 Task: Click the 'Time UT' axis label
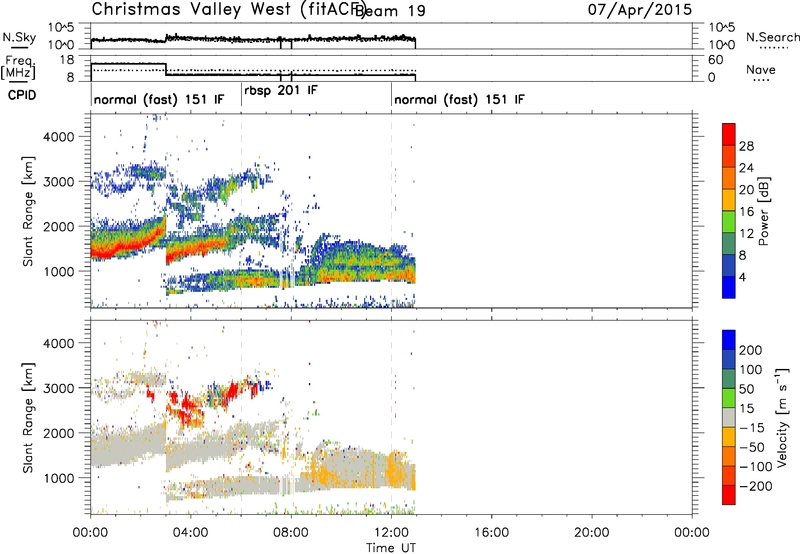[x=391, y=548]
